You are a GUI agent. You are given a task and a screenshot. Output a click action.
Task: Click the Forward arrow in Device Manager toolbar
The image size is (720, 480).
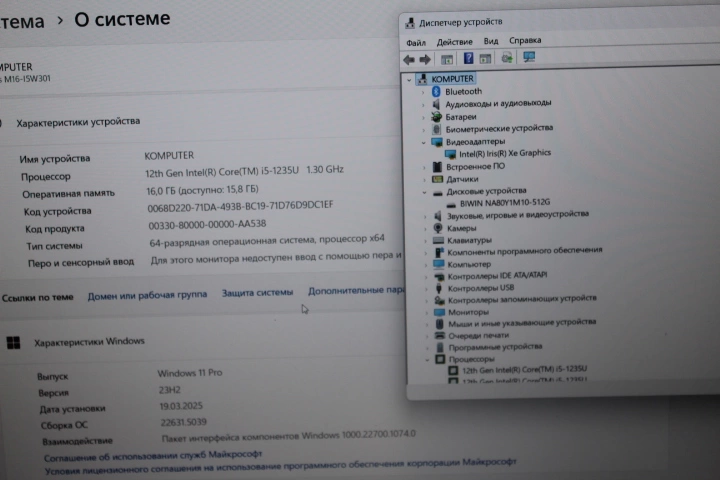click(x=425, y=59)
